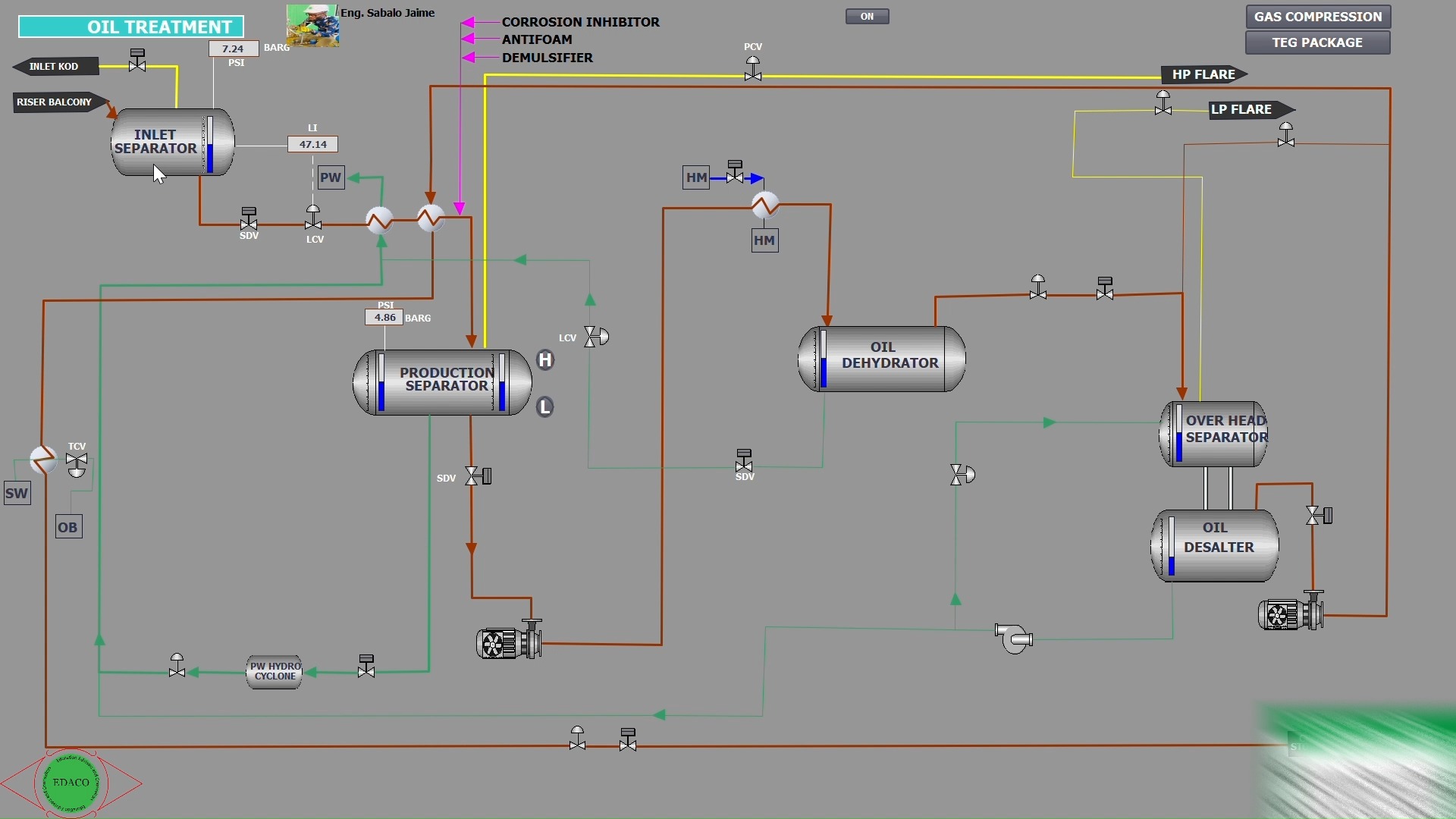Click the SDV valve below Production Separator
Viewport: 1456px width, 819px height.
coord(478,476)
